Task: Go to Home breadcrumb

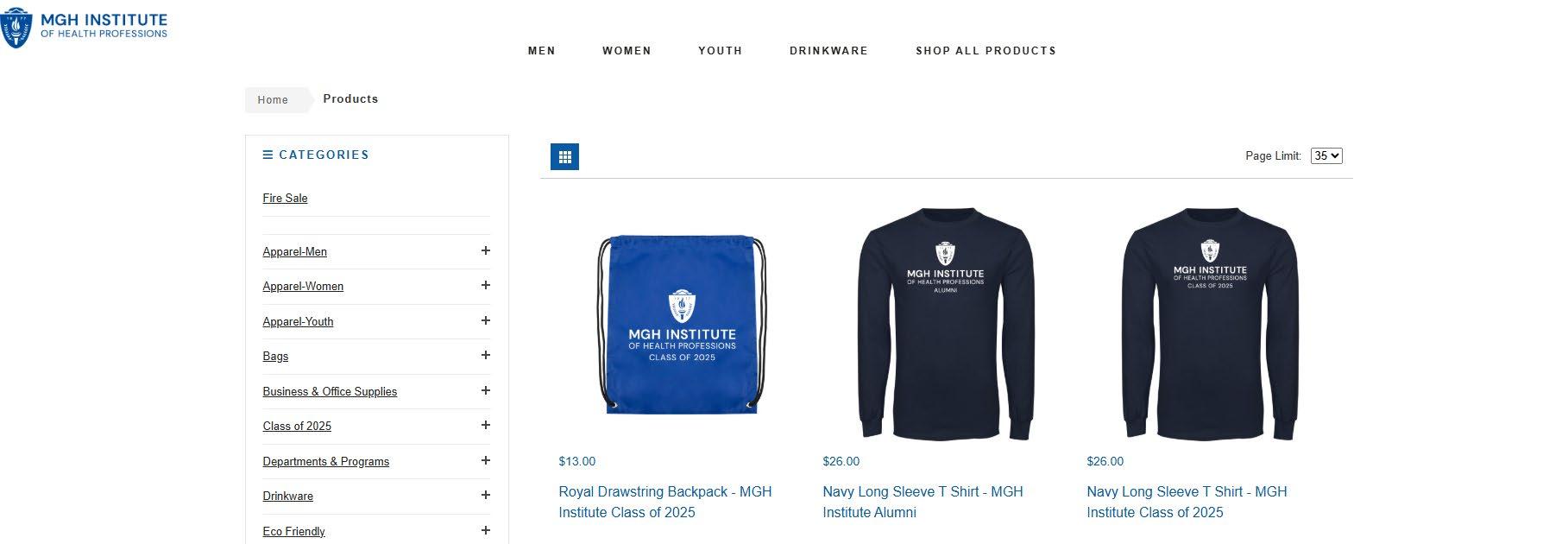Action: (273, 100)
